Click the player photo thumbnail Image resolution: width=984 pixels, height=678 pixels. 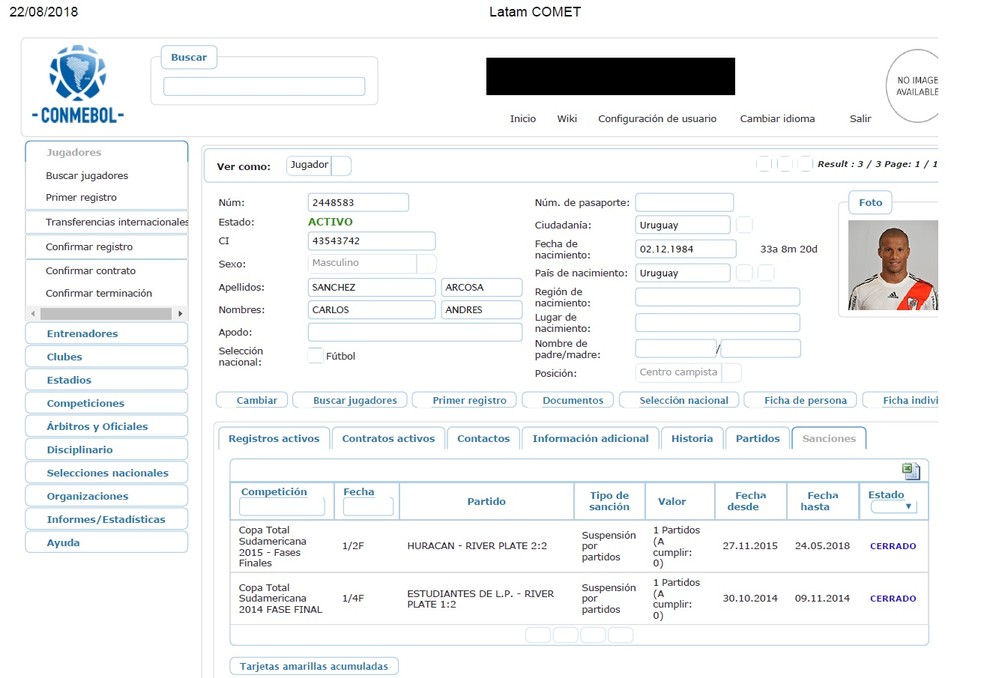tap(892, 265)
